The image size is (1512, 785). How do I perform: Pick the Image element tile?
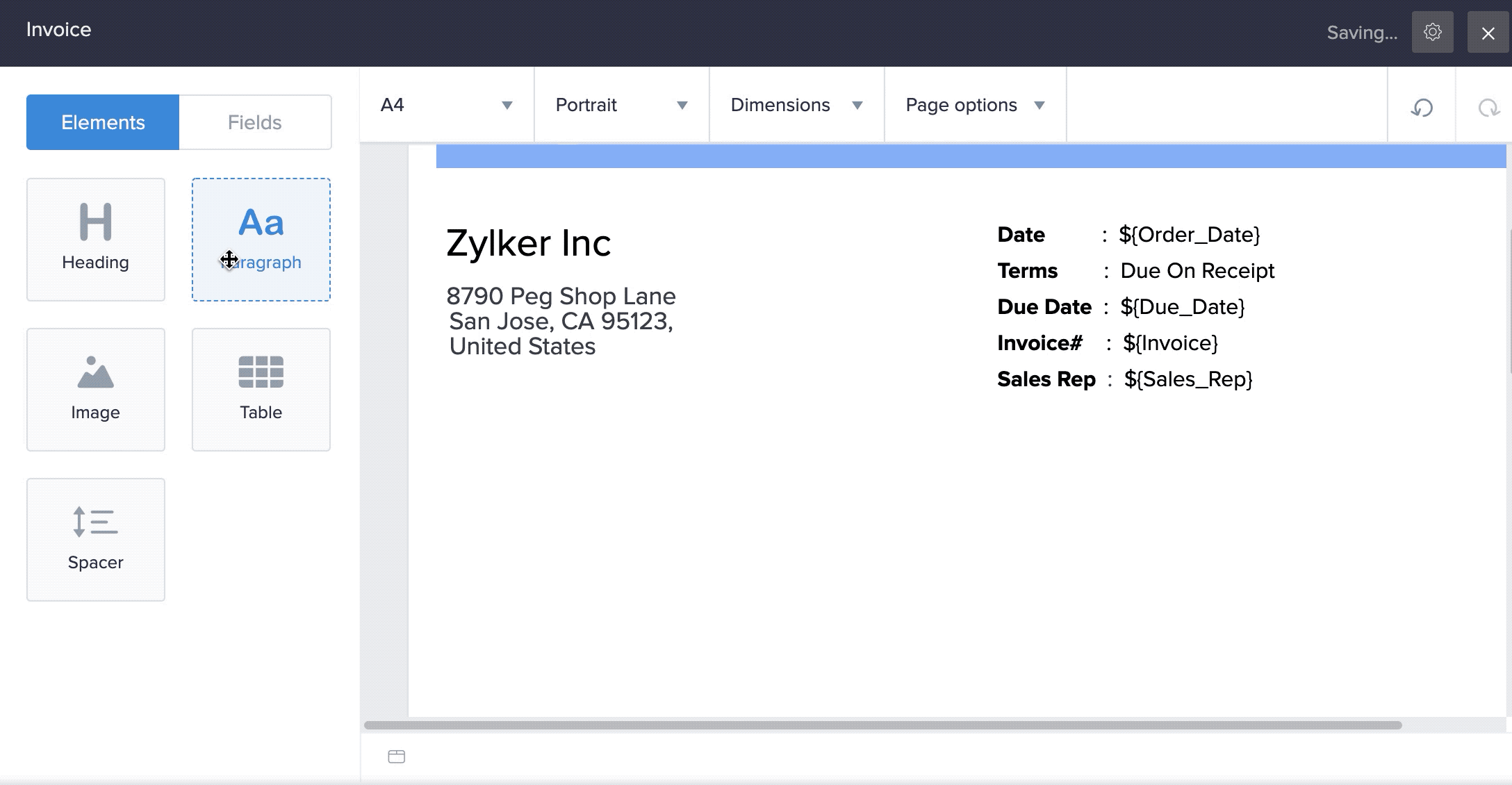click(x=96, y=390)
